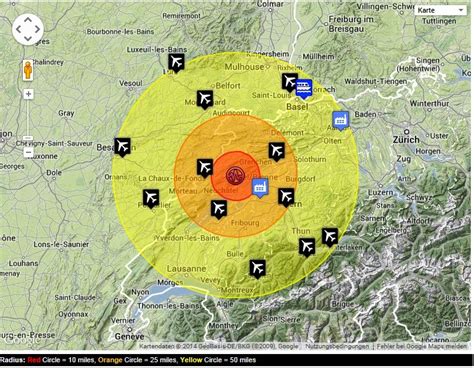Click the Dole town label
The height and width of the screenshot is (368, 474).
[54, 173]
